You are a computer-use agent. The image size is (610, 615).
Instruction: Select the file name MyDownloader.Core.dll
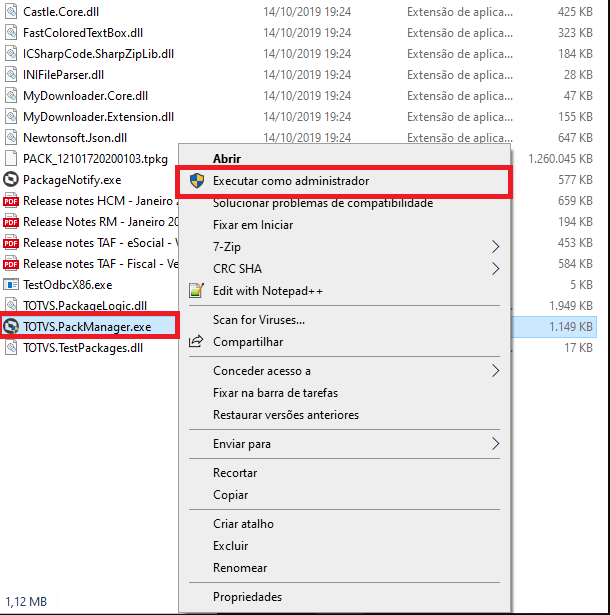click(x=85, y=96)
